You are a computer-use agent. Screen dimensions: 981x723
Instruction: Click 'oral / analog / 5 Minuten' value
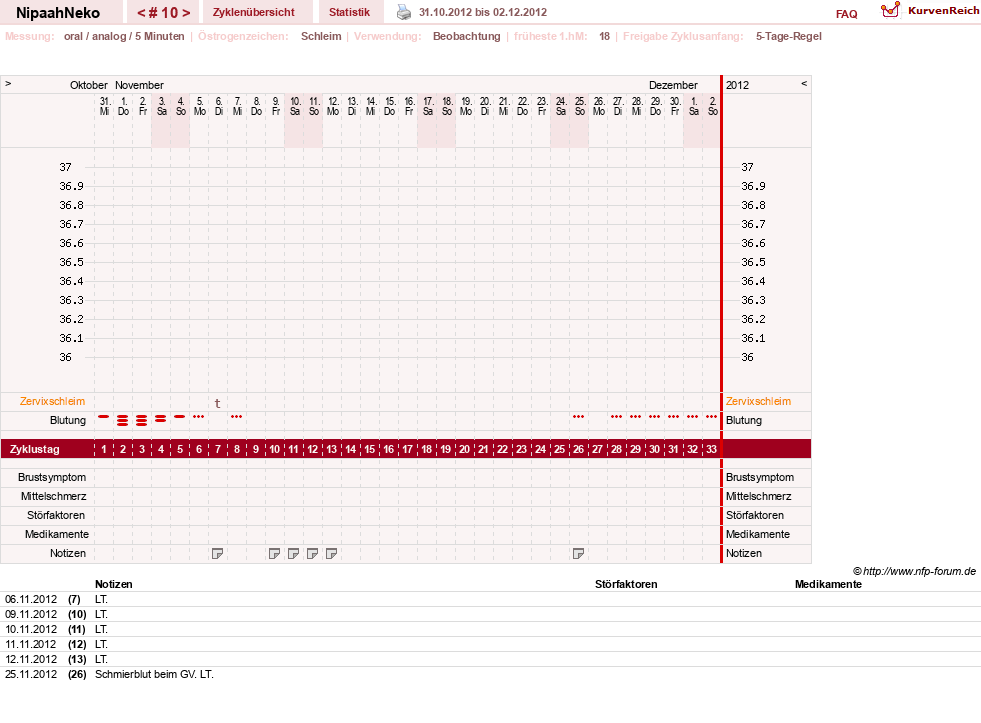(x=124, y=36)
